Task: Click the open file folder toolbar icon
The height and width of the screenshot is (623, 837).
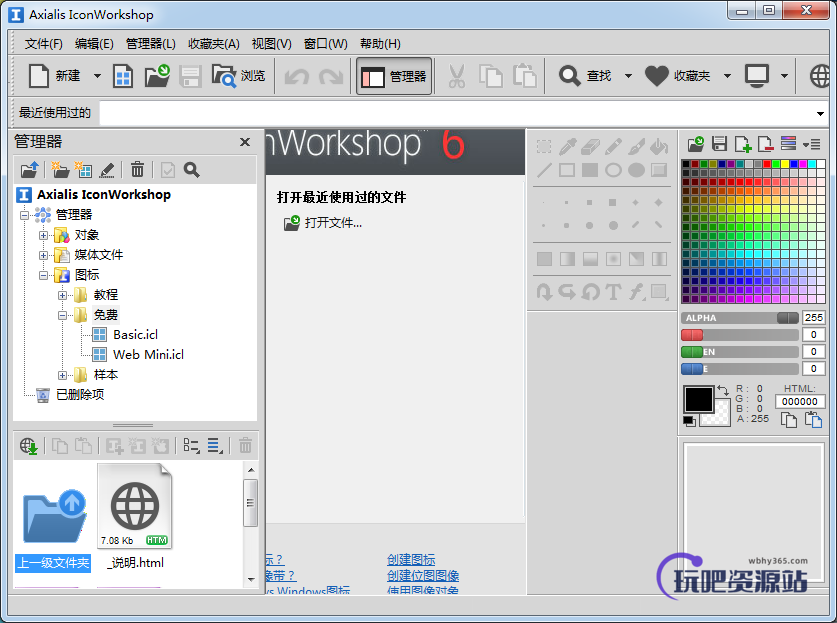Action: pyautogui.click(x=157, y=76)
